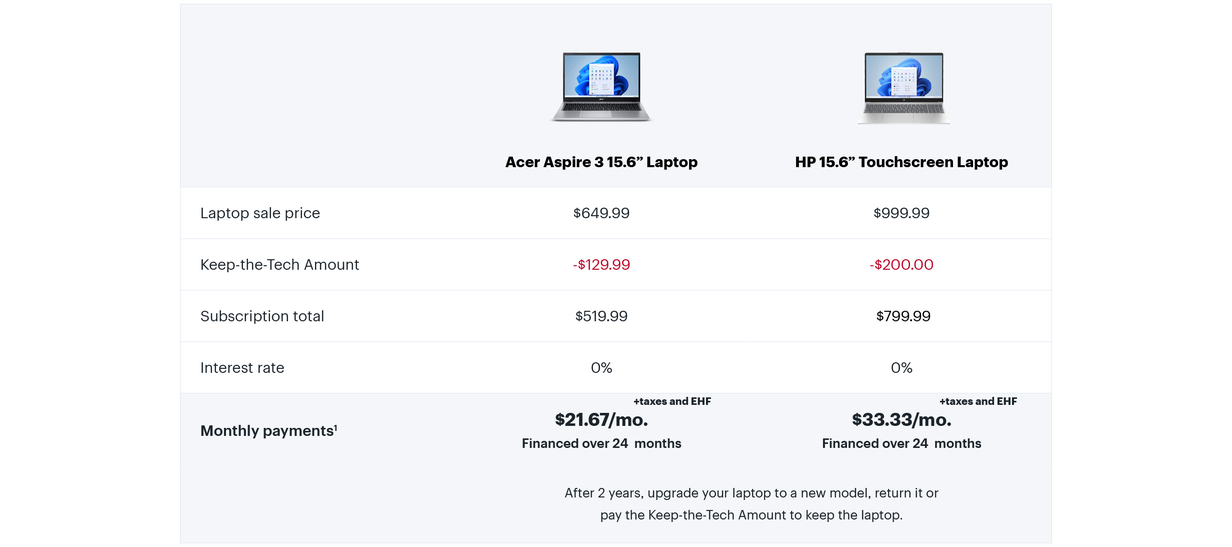
Task: Select the HP 15.6" Touchscreen Laptop heading
Action: point(901,162)
